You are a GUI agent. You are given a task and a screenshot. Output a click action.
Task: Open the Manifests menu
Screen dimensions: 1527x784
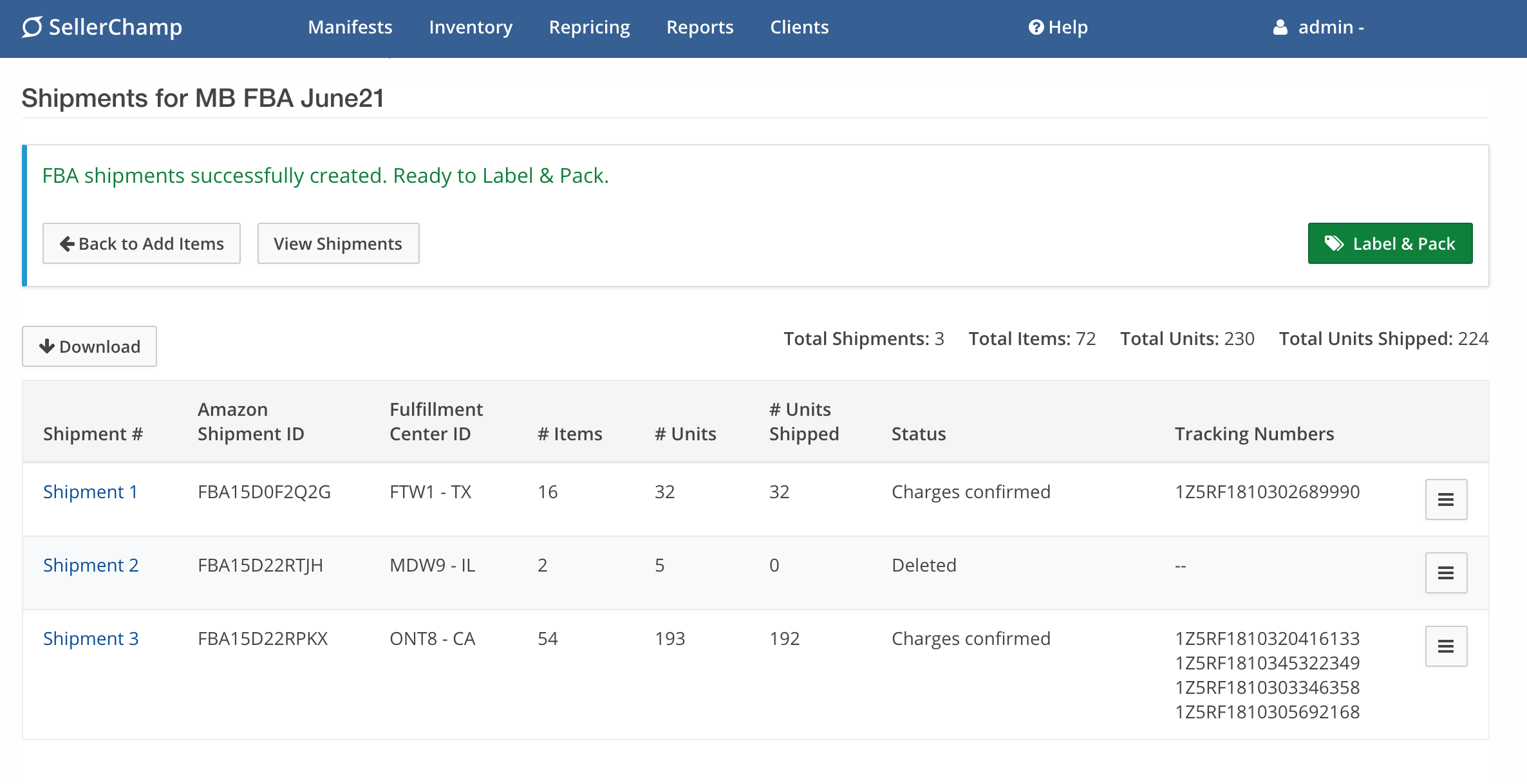click(350, 27)
